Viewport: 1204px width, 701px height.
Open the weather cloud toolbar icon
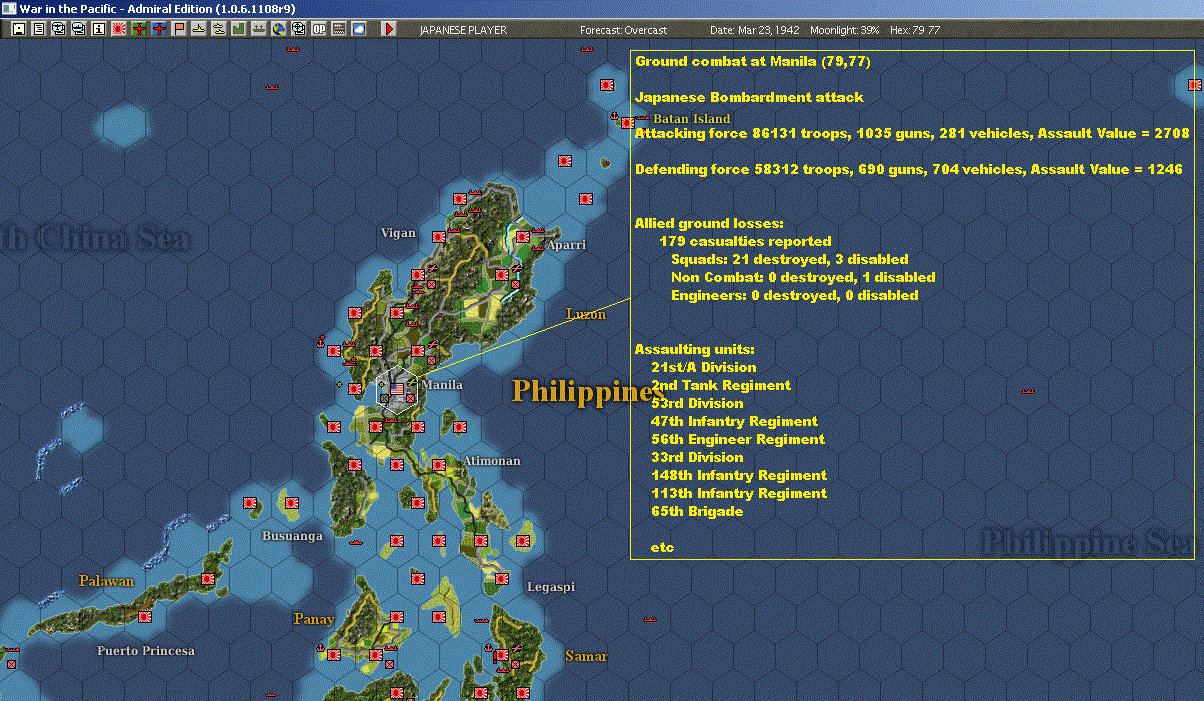point(359,29)
